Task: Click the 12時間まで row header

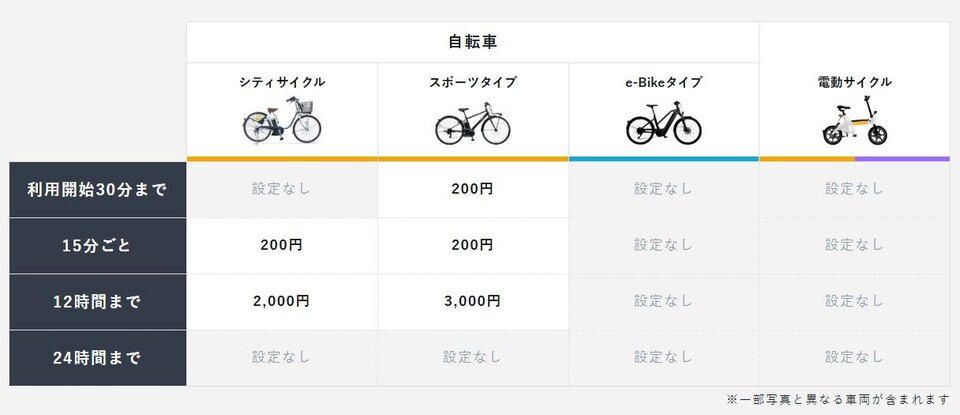Action: tap(97, 300)
